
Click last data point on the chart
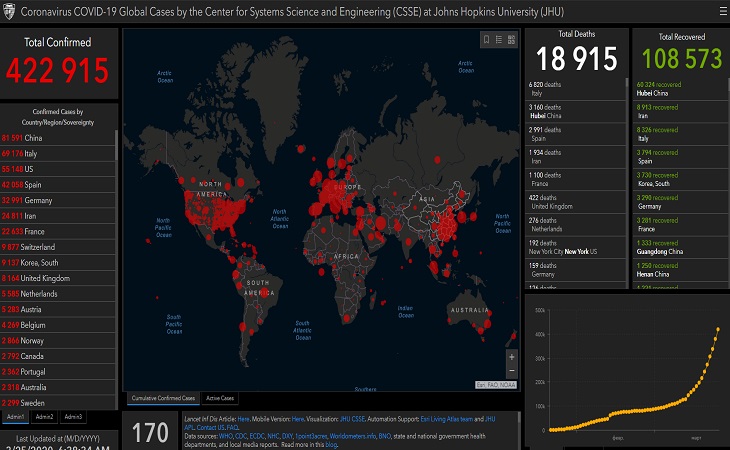(718, 328)
